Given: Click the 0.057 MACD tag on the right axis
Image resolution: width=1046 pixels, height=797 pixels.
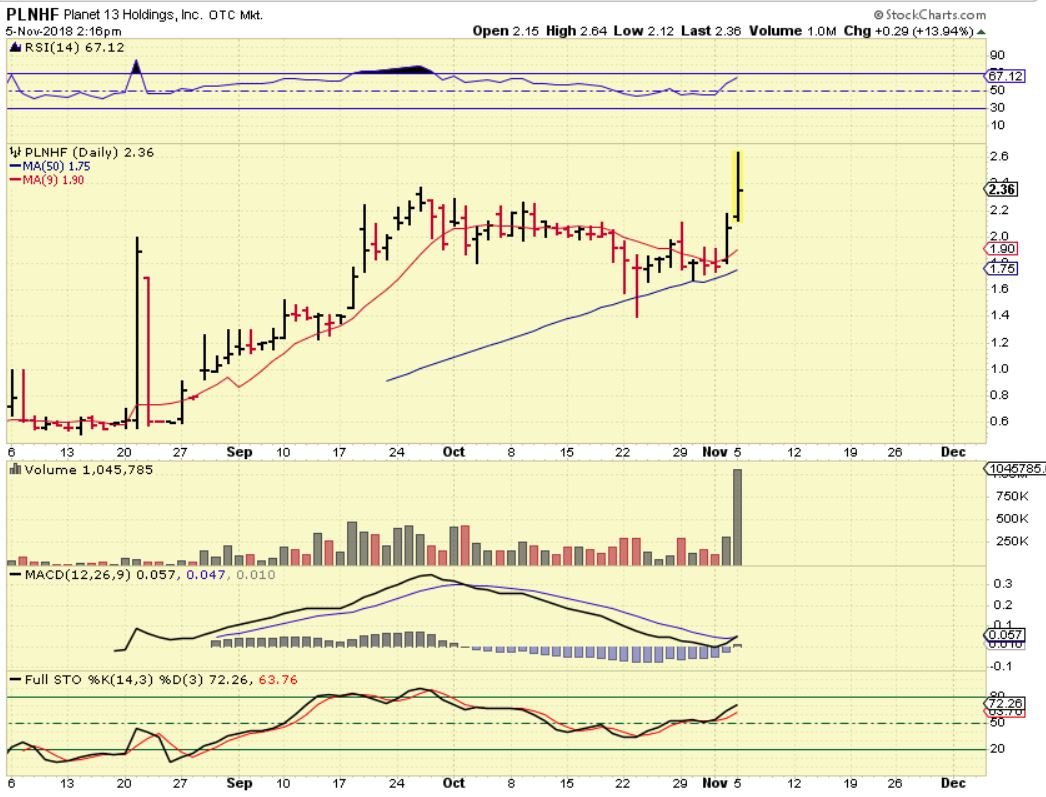Looking at the screenshot, I should [1005, 635].
